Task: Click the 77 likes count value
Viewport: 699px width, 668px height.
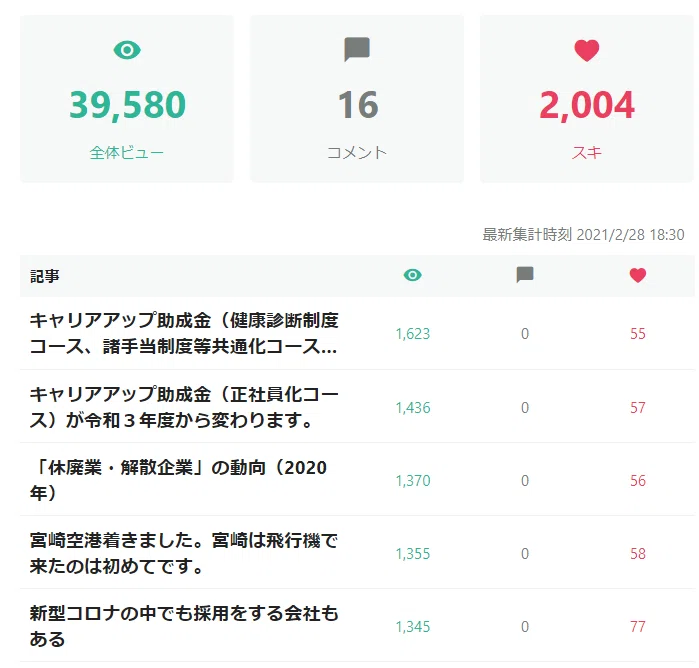Action: 637,627
